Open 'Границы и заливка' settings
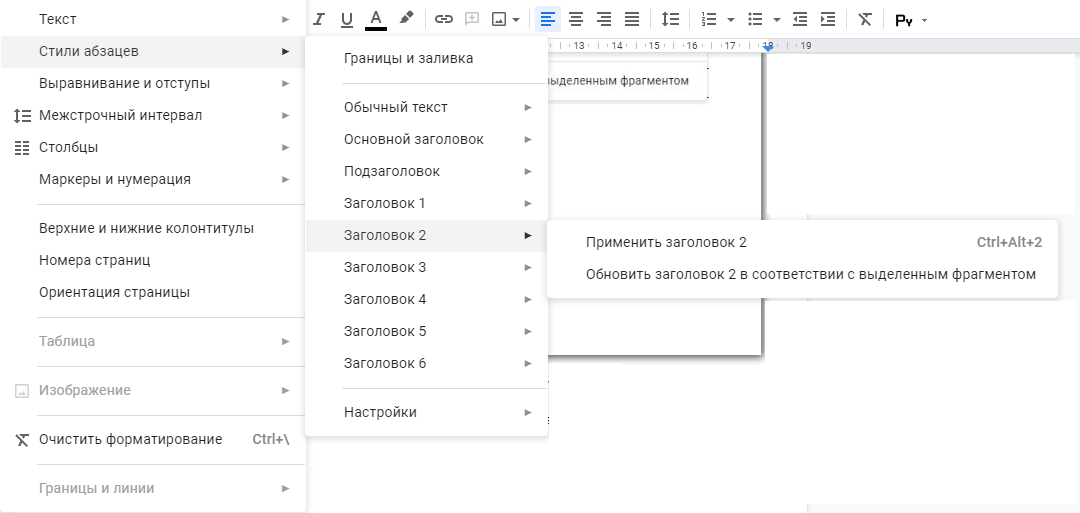This screenshot has height=513, width=1080. [x=408, y=58]
